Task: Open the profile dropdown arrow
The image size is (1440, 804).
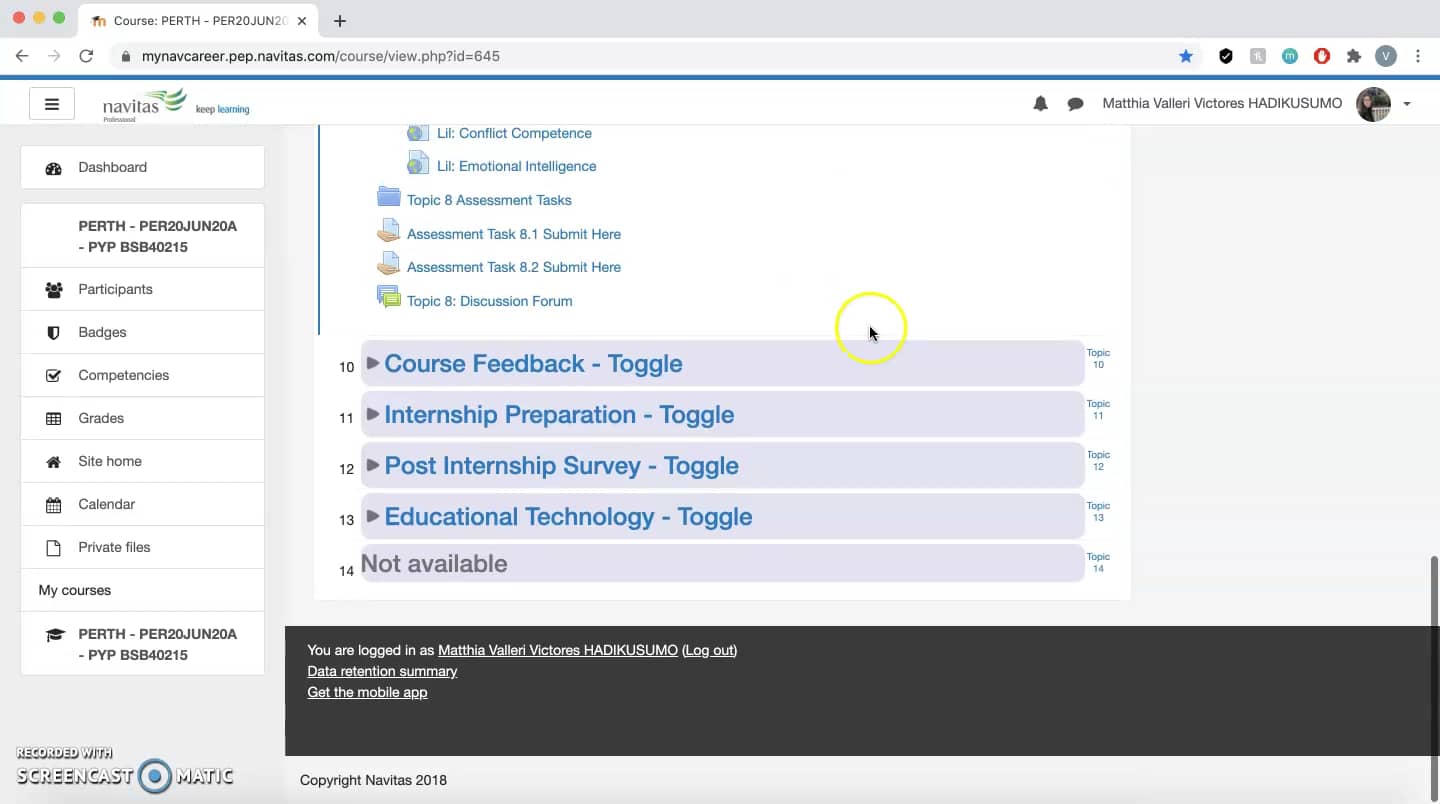Action: click(1408, 103)
